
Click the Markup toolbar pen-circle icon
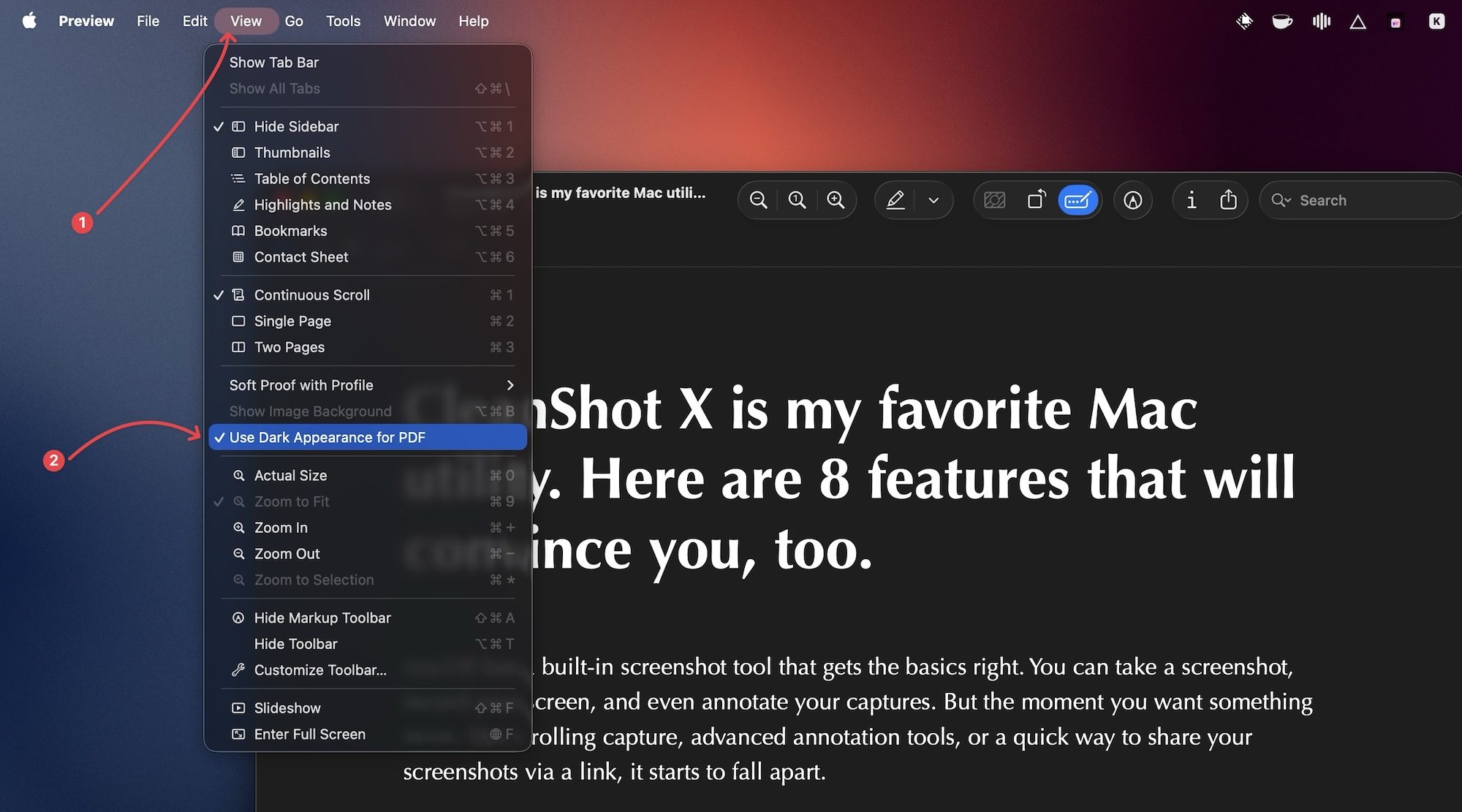(x=1133, y=200)
